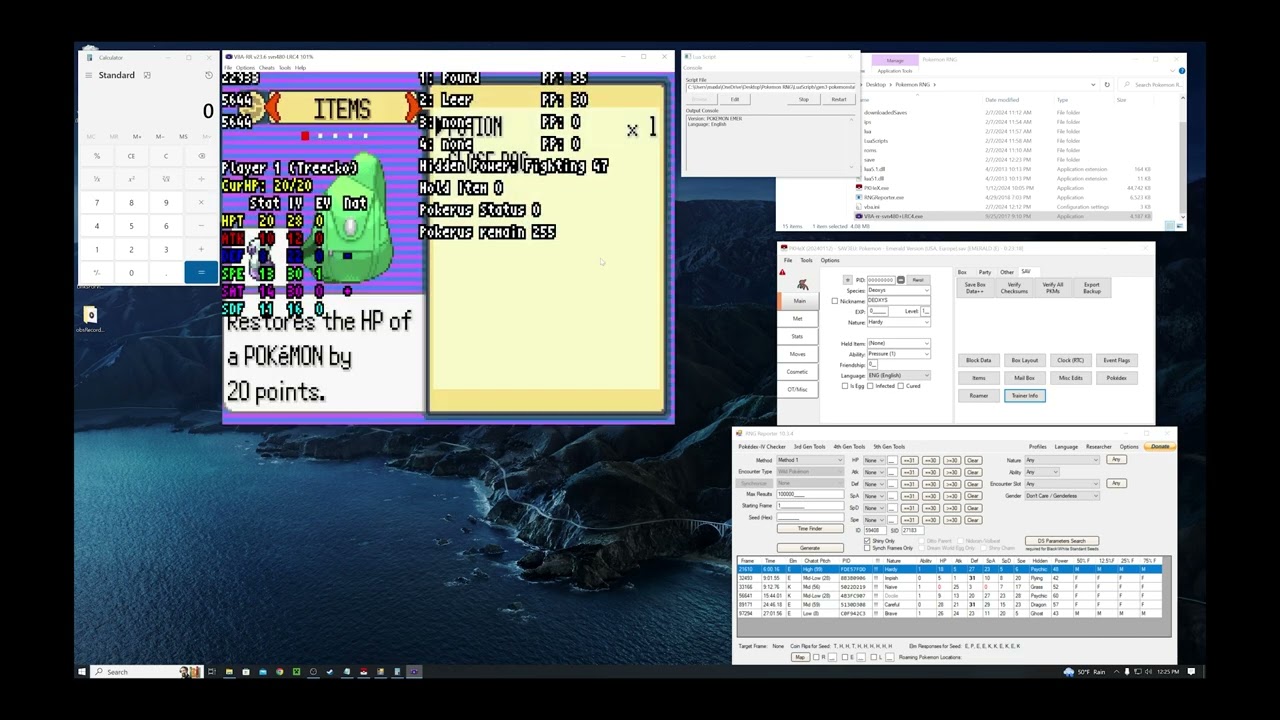Image resolution: width=1280 pixels, height=720 pixels.
Task: Click the x-squared key in Calculator
Action: (x=131, y=179)
